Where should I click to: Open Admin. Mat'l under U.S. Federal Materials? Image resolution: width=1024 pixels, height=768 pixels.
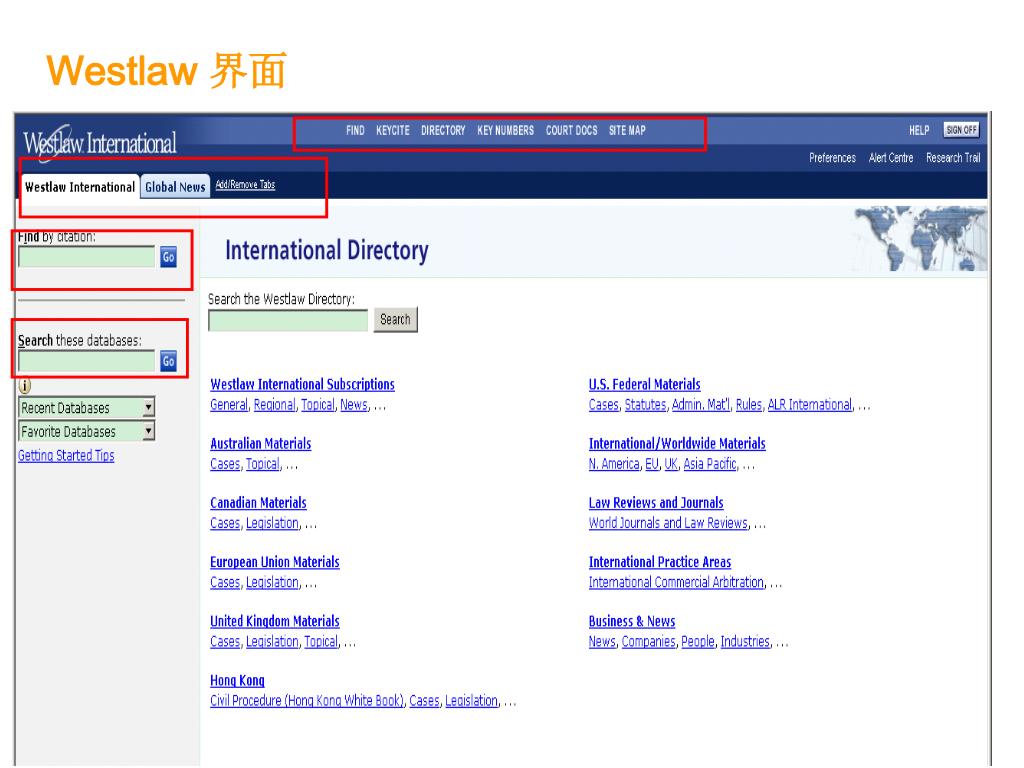pos(701,405)
